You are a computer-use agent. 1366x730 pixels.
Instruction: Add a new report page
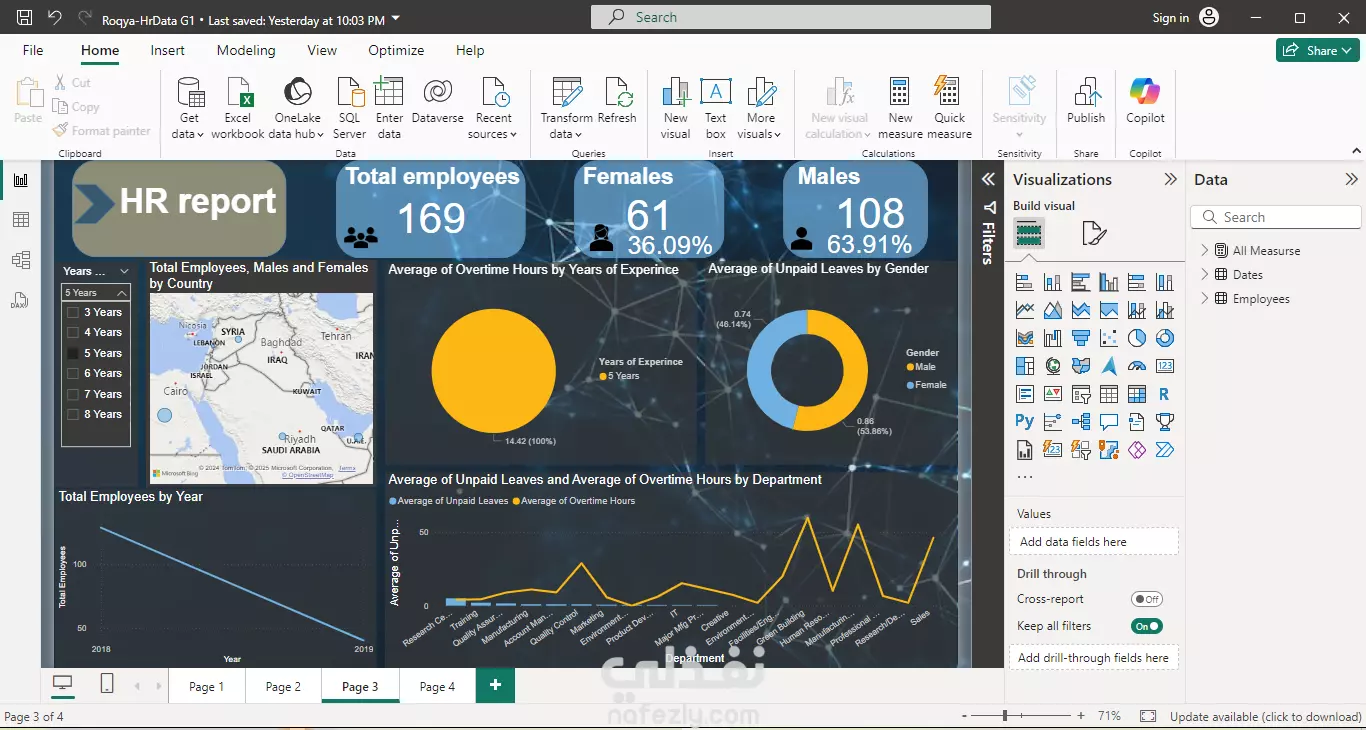(495, 686)
